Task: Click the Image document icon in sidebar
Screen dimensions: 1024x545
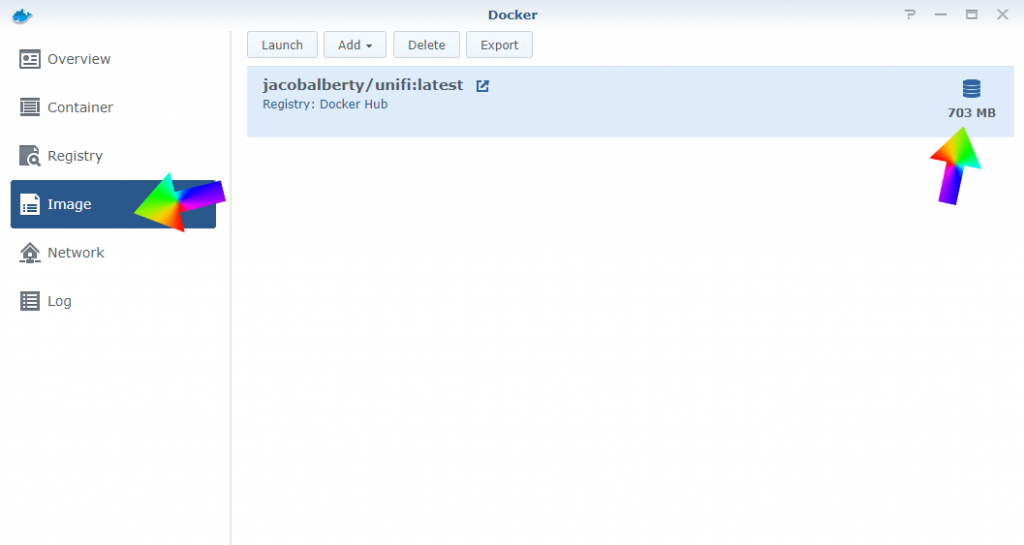Action: point(29,204)
